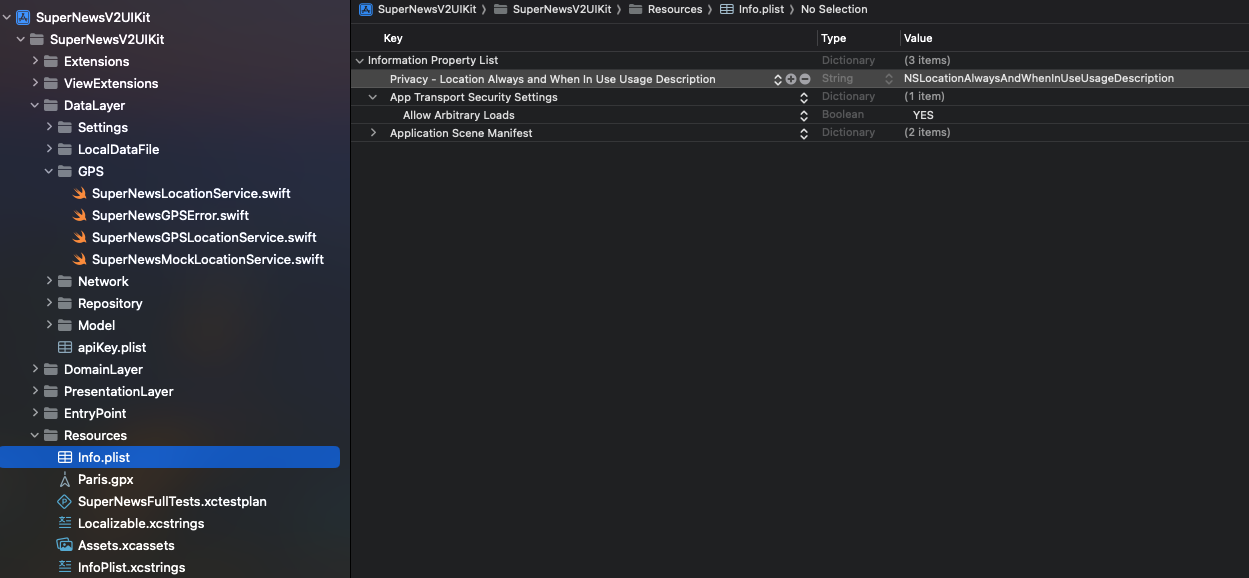Click Swift icon of SuperNewsGPSError.swift

(79, 215)
